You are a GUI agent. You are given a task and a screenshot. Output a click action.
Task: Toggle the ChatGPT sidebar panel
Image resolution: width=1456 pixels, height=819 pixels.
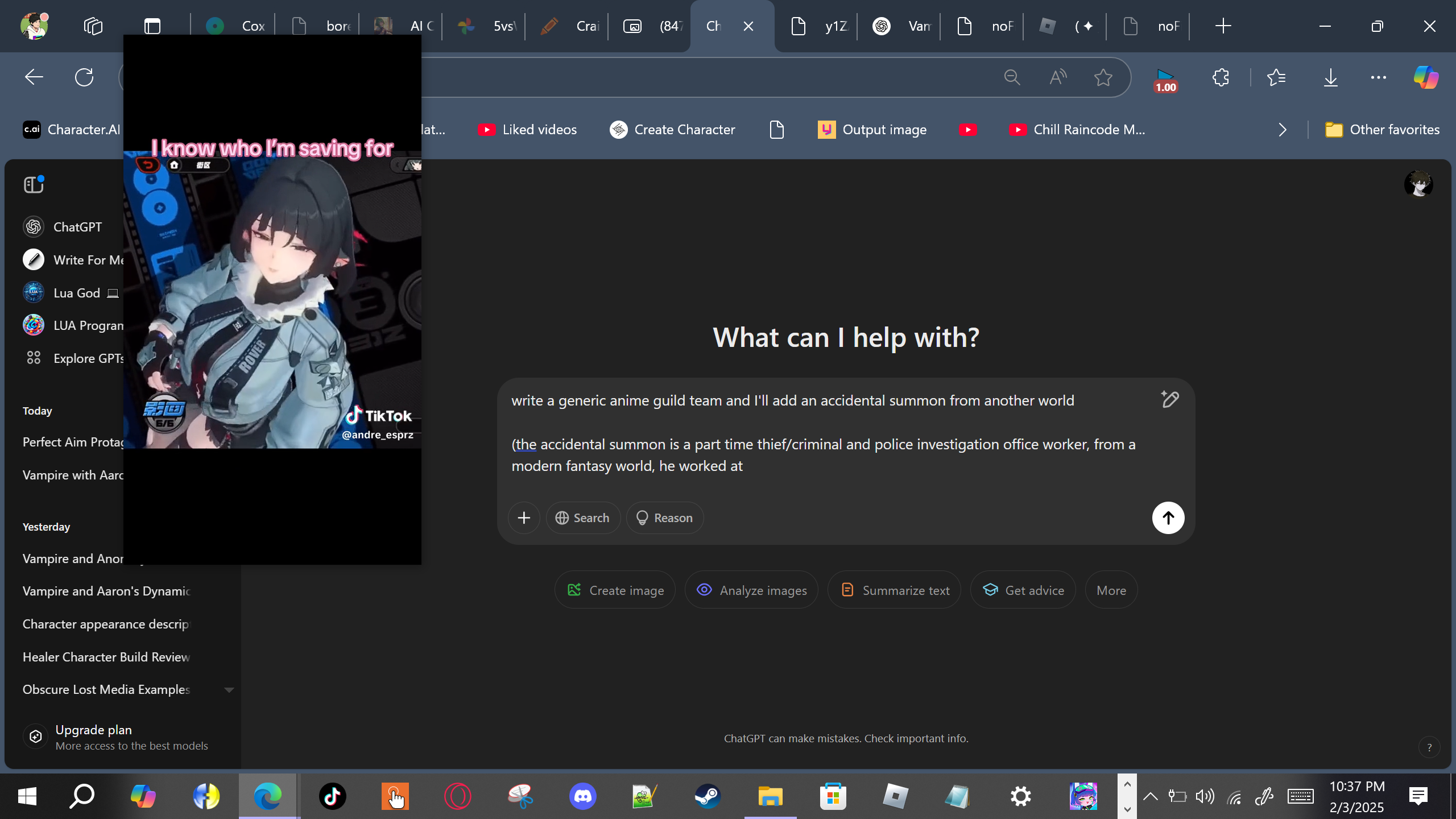34,184
